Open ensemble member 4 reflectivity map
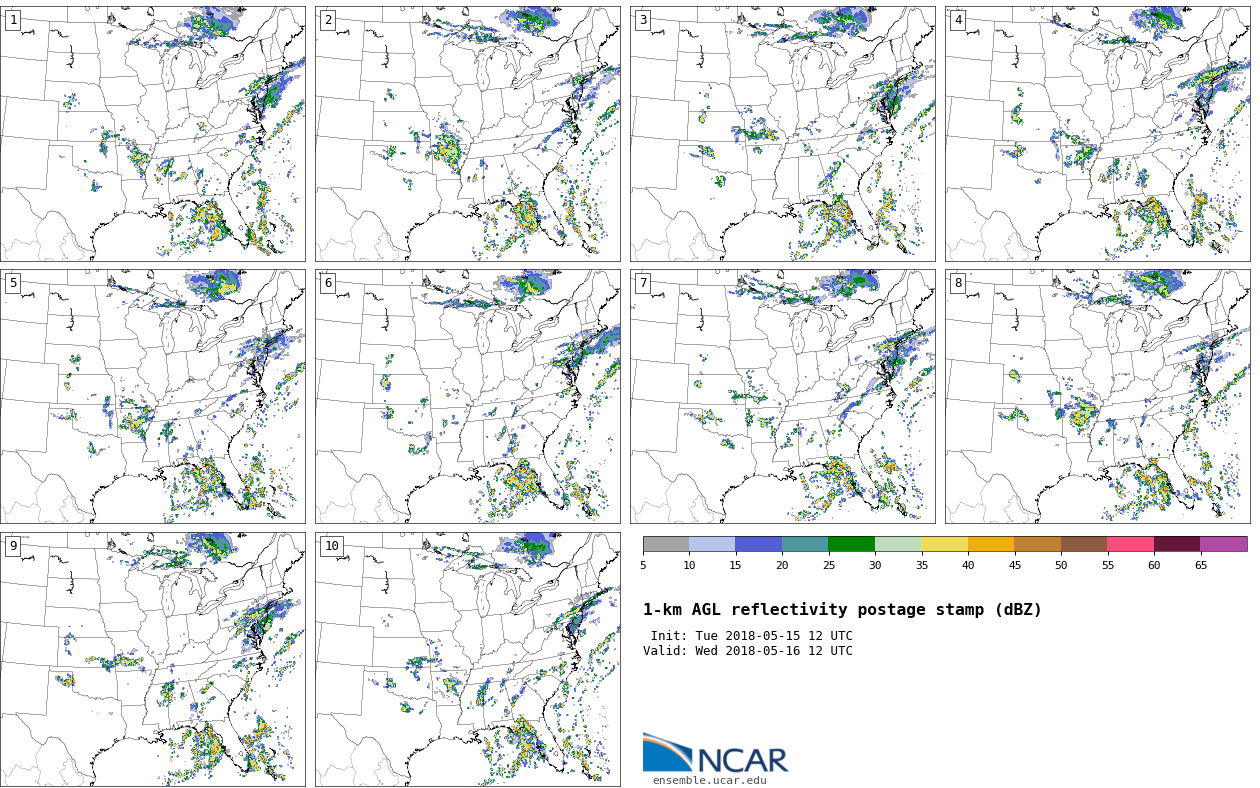This screenshot has width=1260, height=788. pyautogui.click(x=1098, y=134)
